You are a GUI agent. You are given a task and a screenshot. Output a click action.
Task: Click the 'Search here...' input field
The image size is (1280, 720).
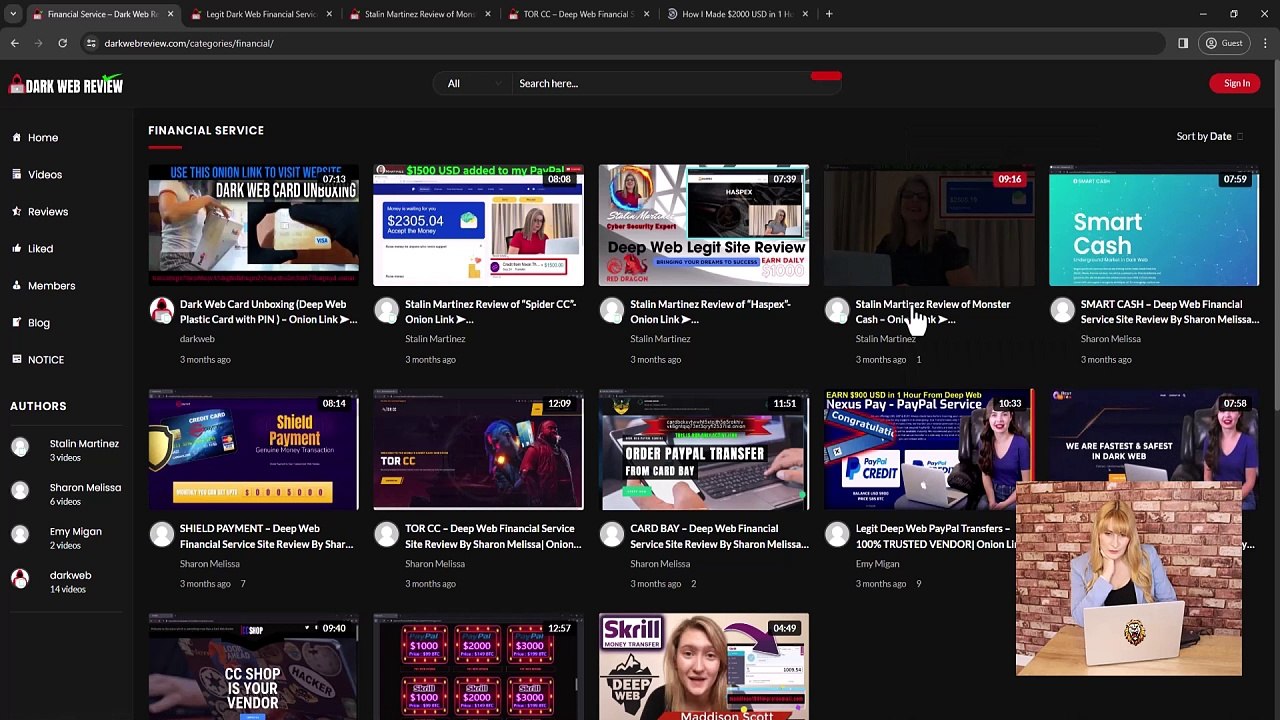point(660,83)
